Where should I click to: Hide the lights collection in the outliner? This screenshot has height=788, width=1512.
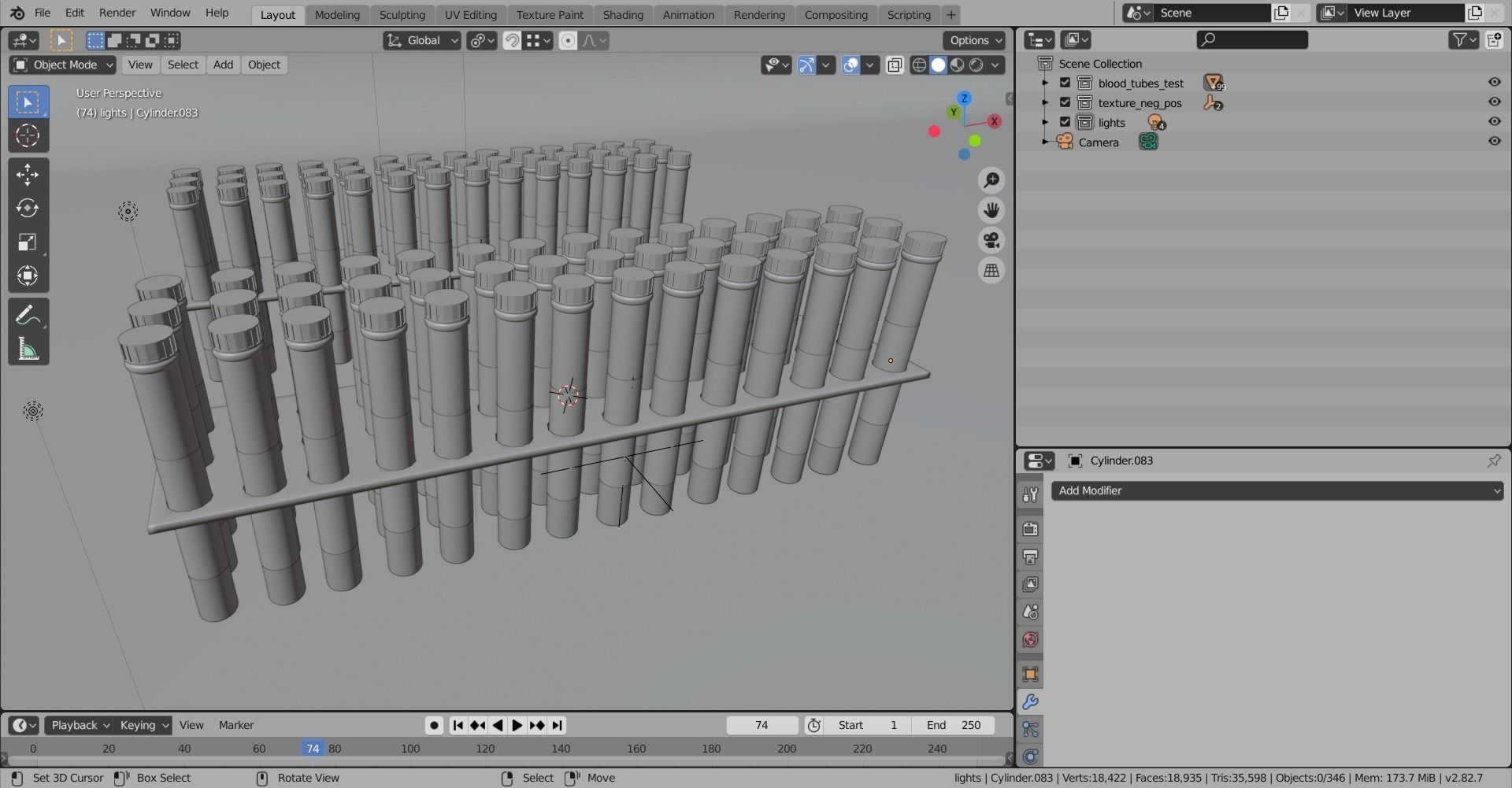coord(1494,121)
